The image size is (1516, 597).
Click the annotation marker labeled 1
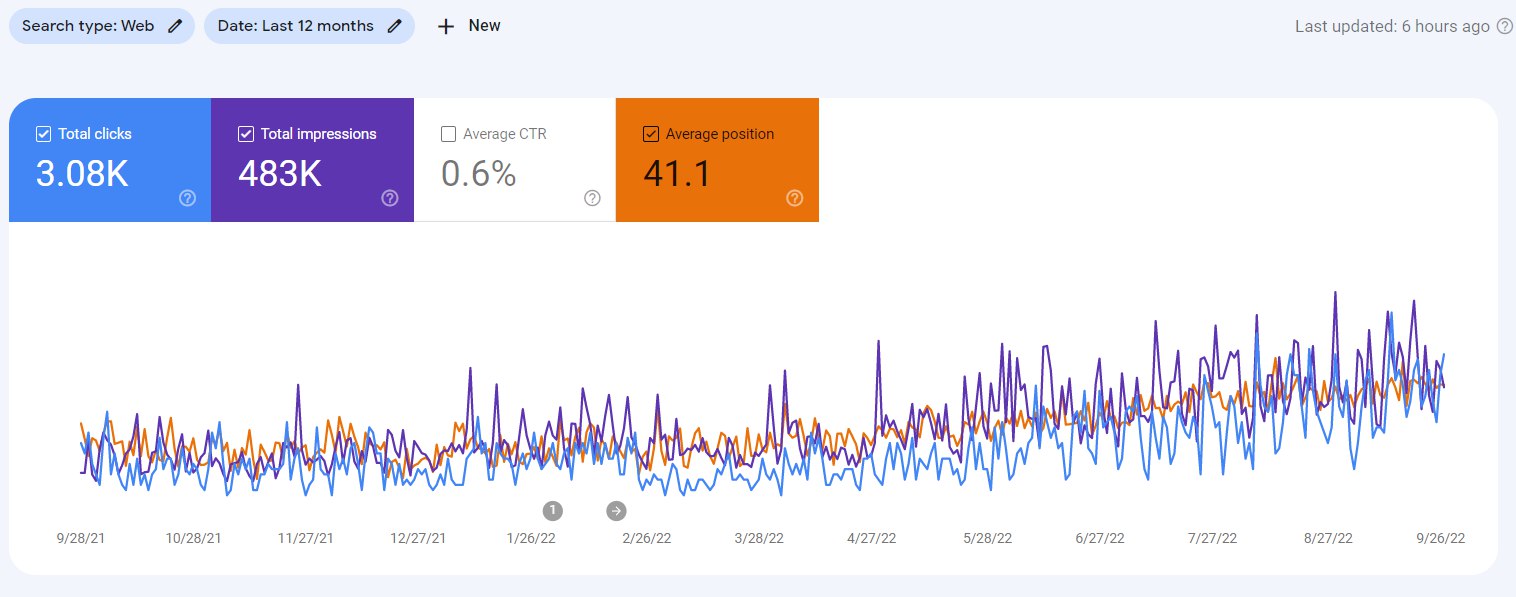pyautogui.click(x=552, y=511)
